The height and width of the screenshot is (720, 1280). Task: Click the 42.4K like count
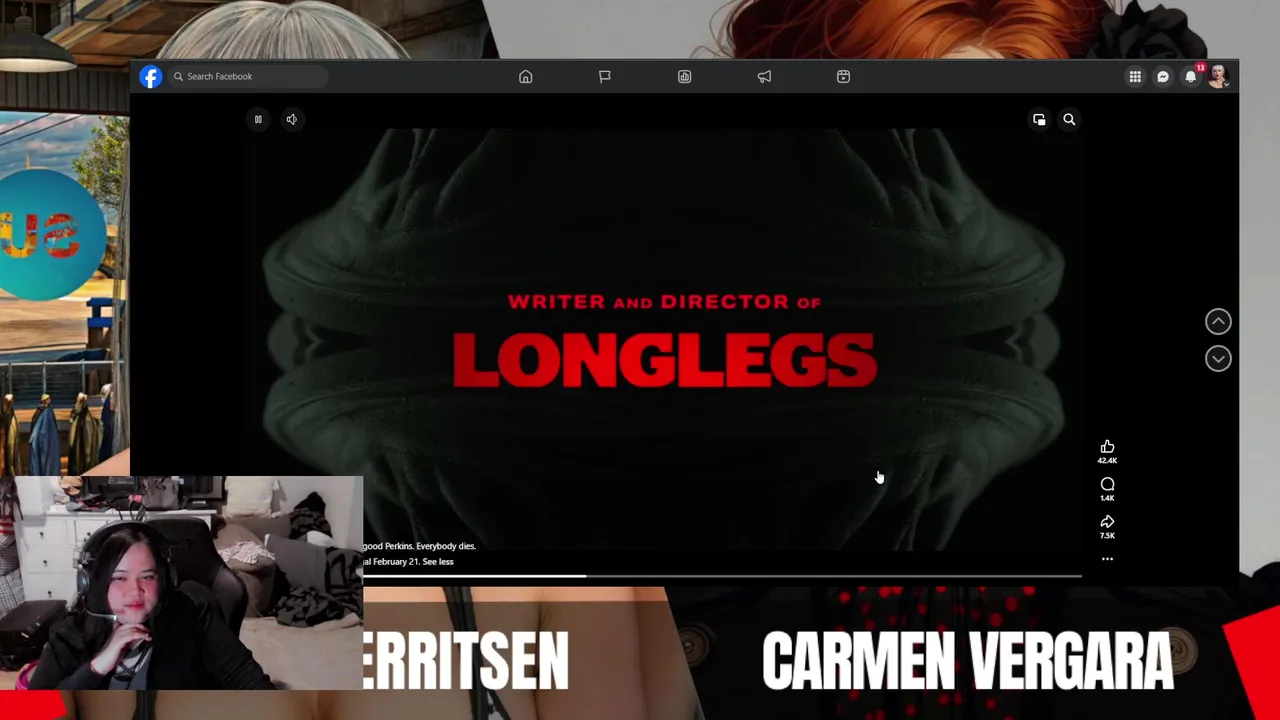click(x=1107, y=460)
